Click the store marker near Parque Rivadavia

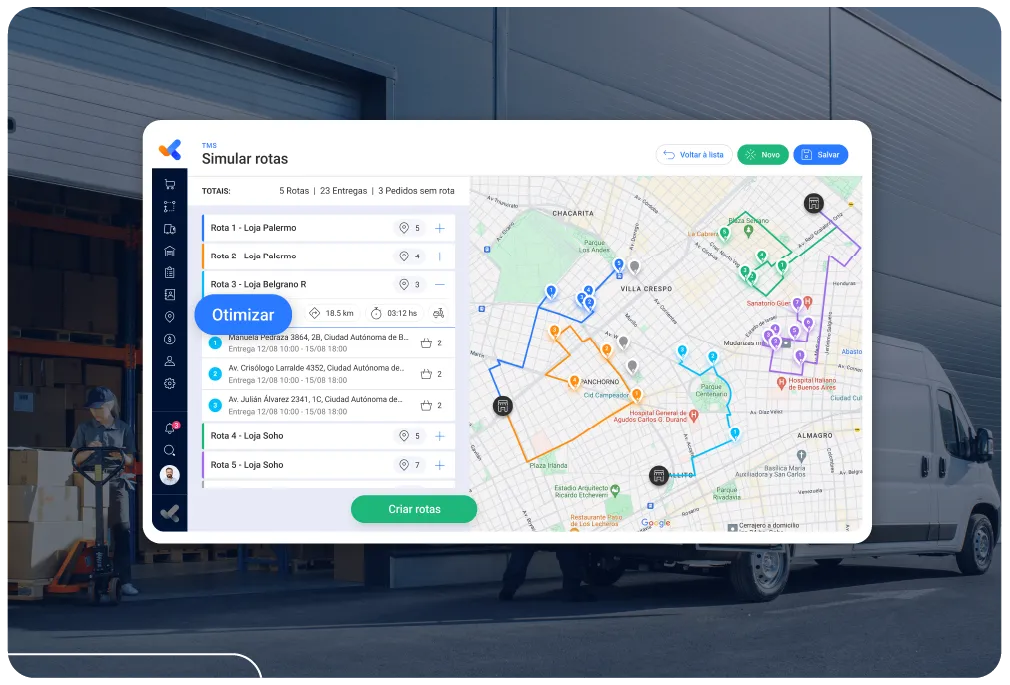(x=658, y=476)
